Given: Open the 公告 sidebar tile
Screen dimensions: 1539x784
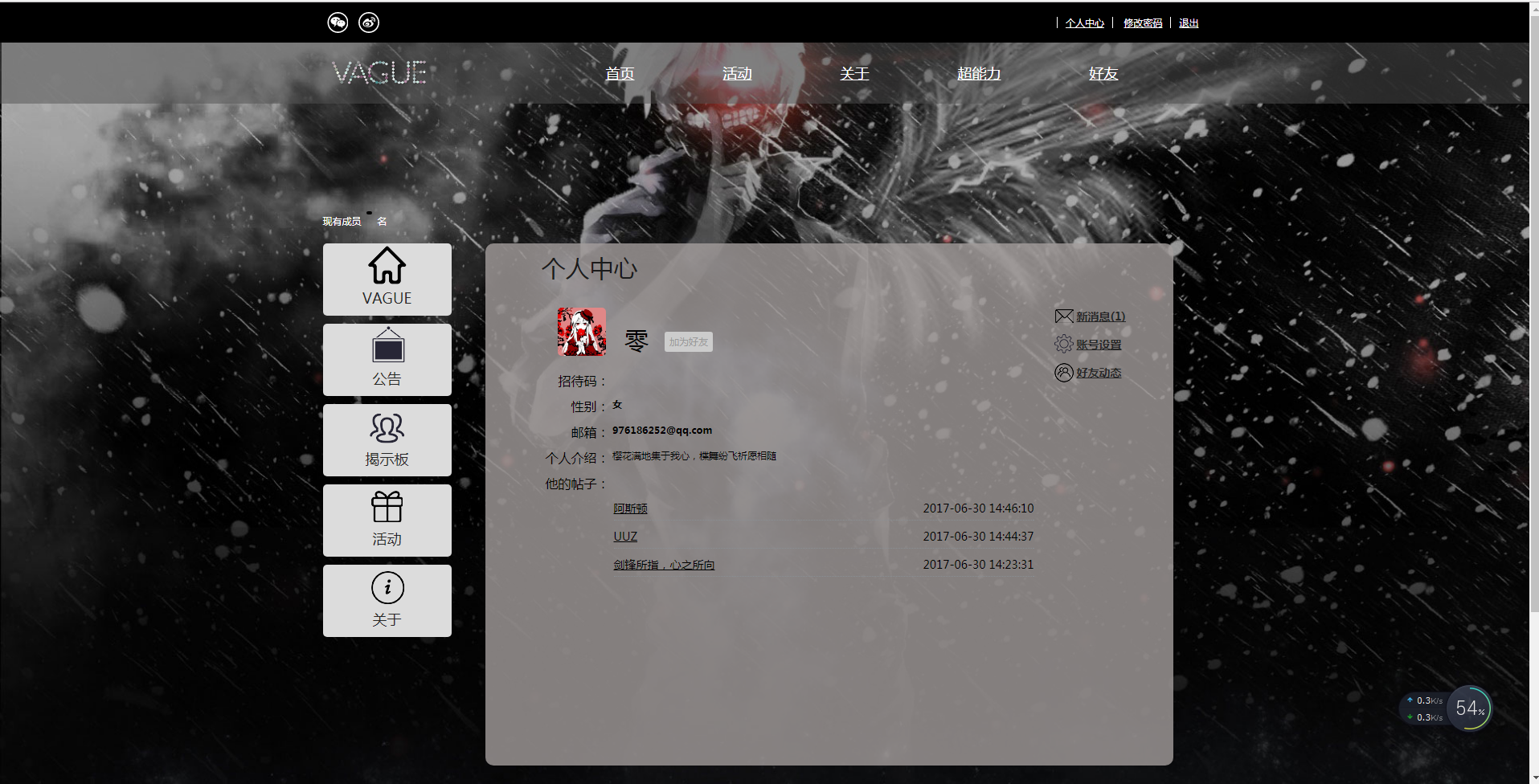Looking at the screenshot, I should [x=387, y=360].
